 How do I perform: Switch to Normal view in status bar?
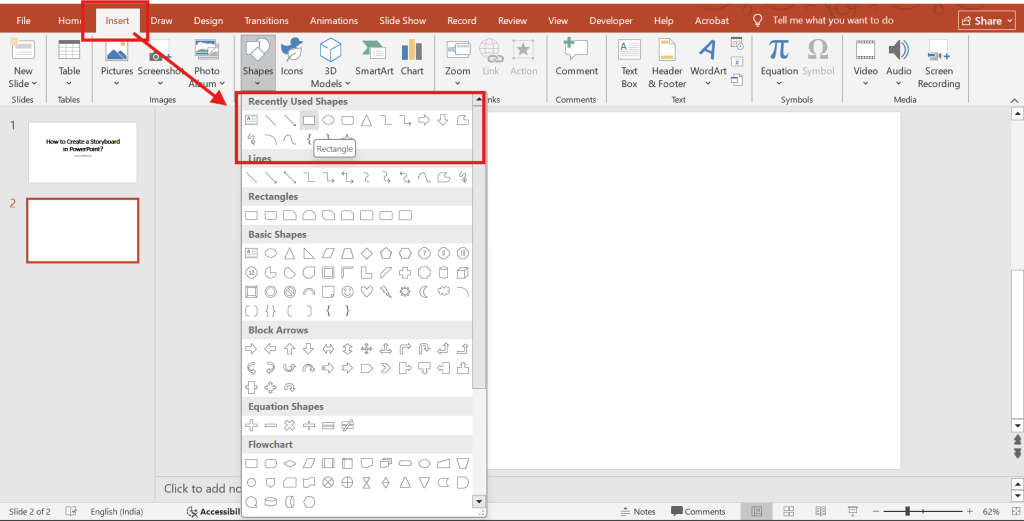pos(759,511)
